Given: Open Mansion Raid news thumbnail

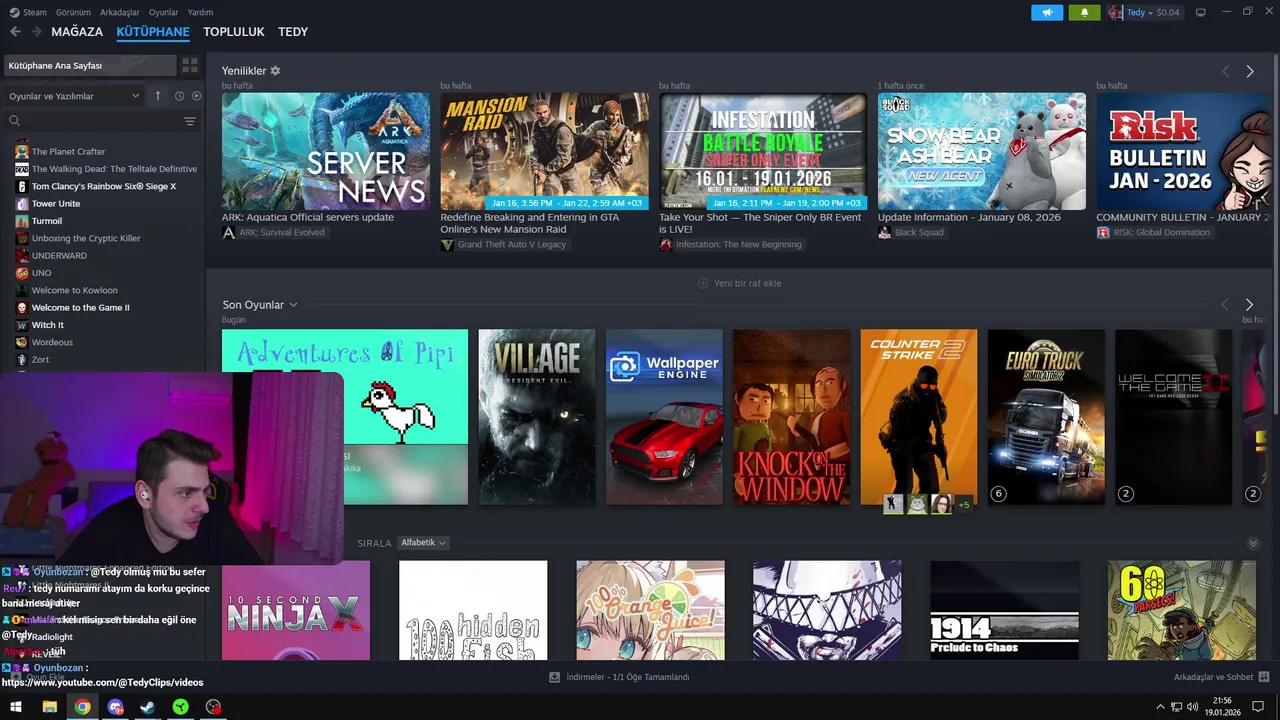Looking at the screenshot, I should pos(544,151).
